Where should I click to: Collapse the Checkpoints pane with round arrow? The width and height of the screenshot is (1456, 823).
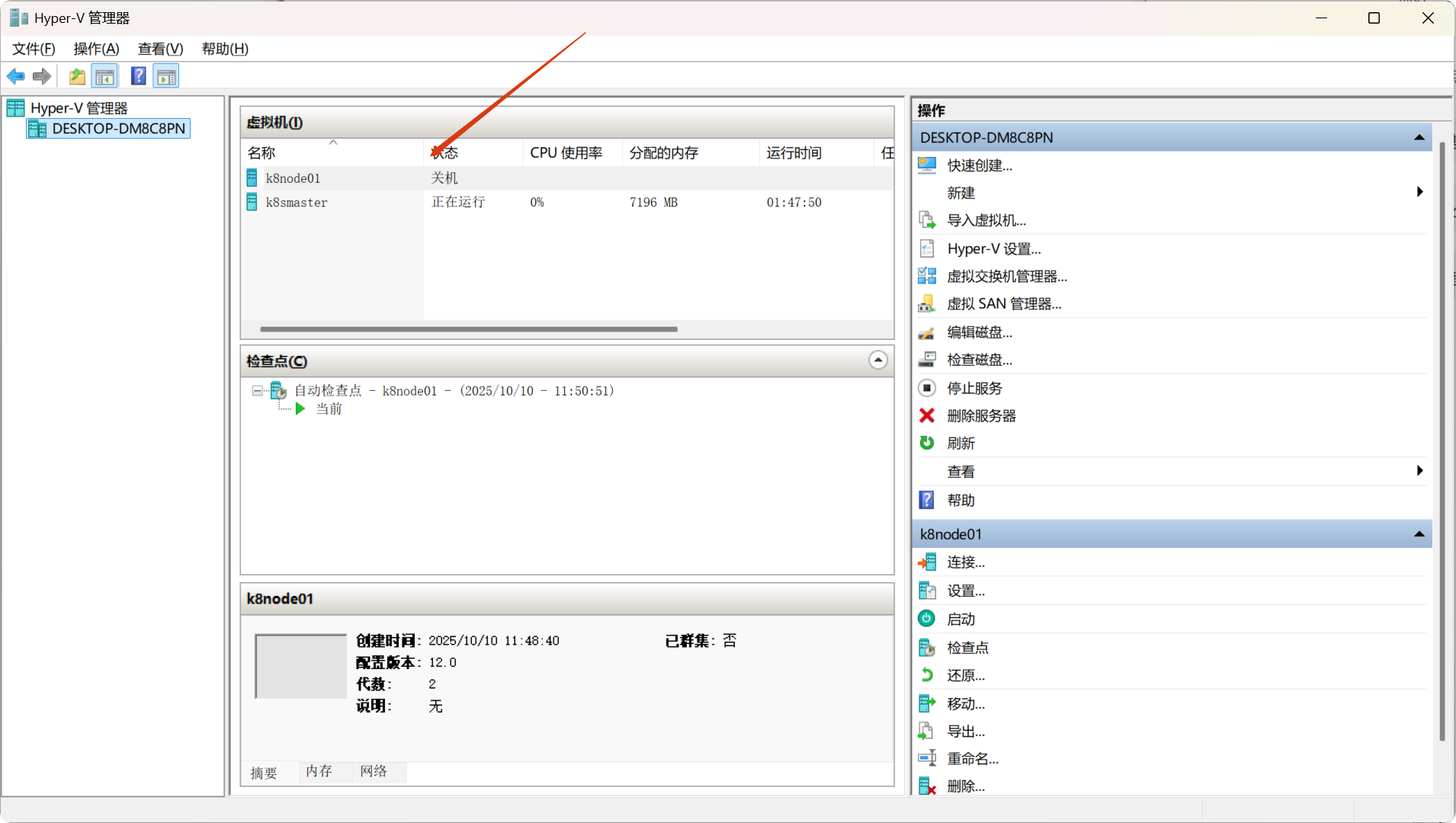pyautogui.click(x=878, y=360)
